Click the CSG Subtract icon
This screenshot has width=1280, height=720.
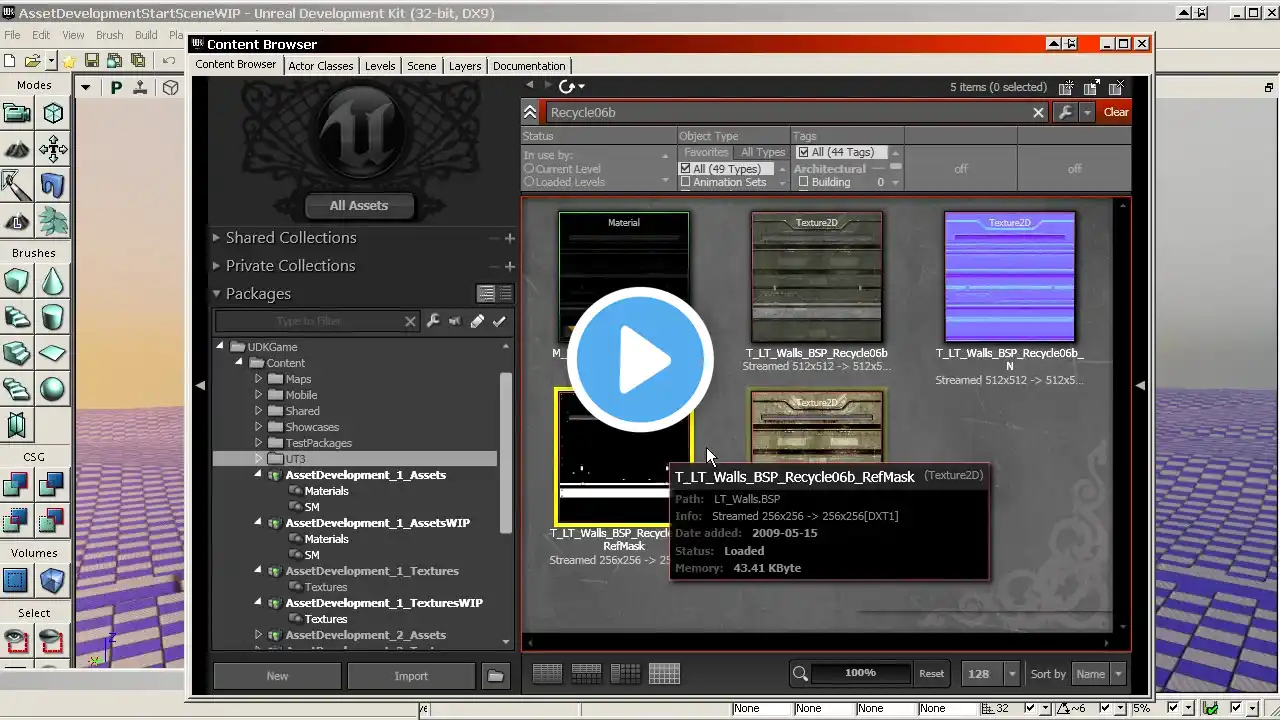pos(51,486)
